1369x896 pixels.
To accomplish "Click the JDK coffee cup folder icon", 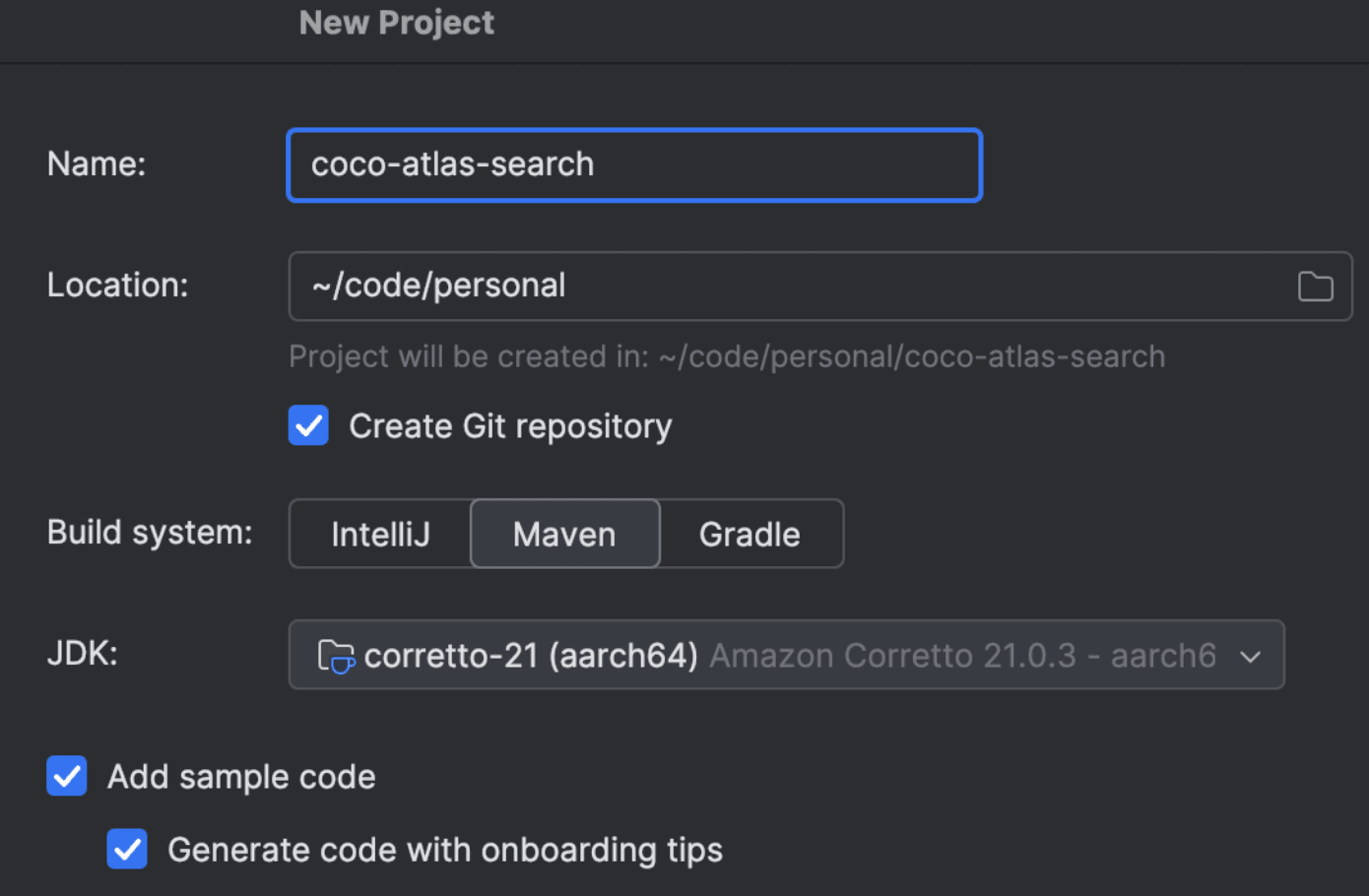I will [336, 656].
